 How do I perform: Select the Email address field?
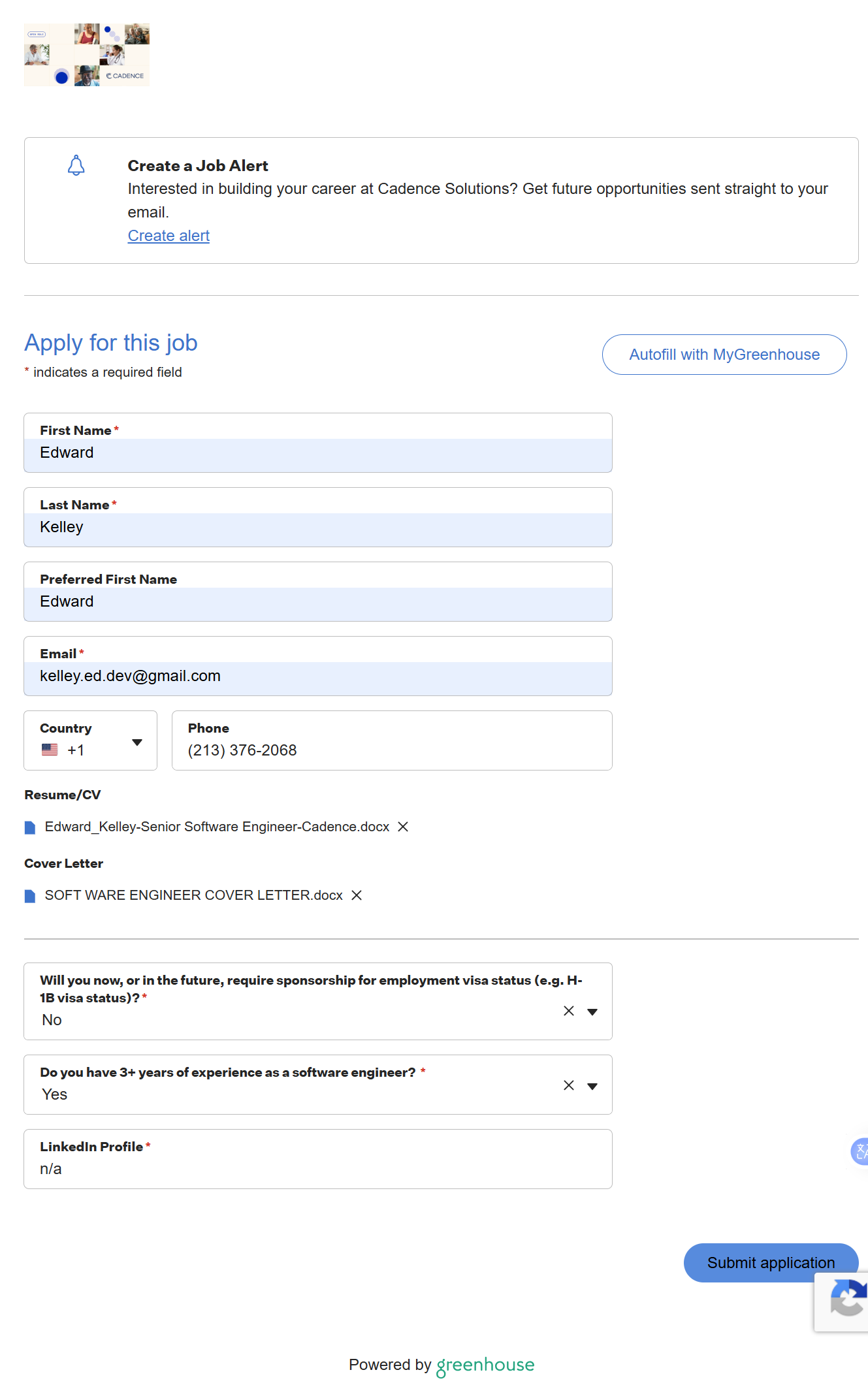pyautogui.click(x=317, y=676)
